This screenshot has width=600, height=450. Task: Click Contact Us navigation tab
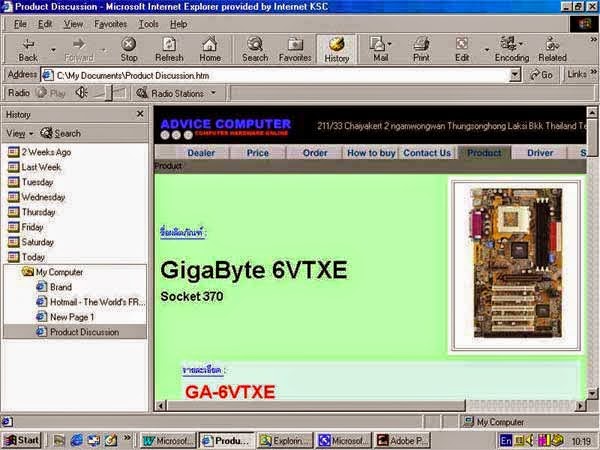(427, 153)
